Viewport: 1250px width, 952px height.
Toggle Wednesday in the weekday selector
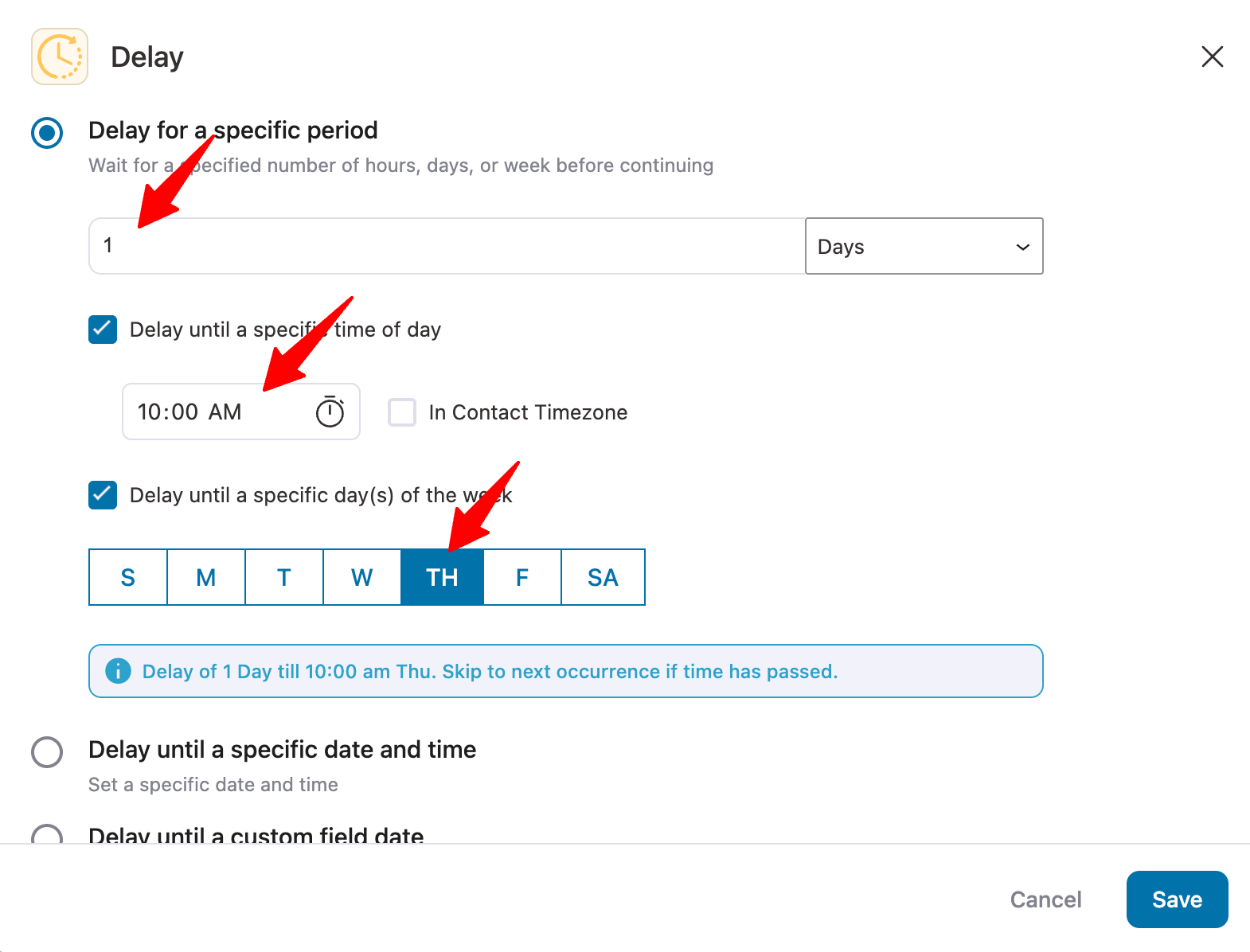click(x=361, y=577)
